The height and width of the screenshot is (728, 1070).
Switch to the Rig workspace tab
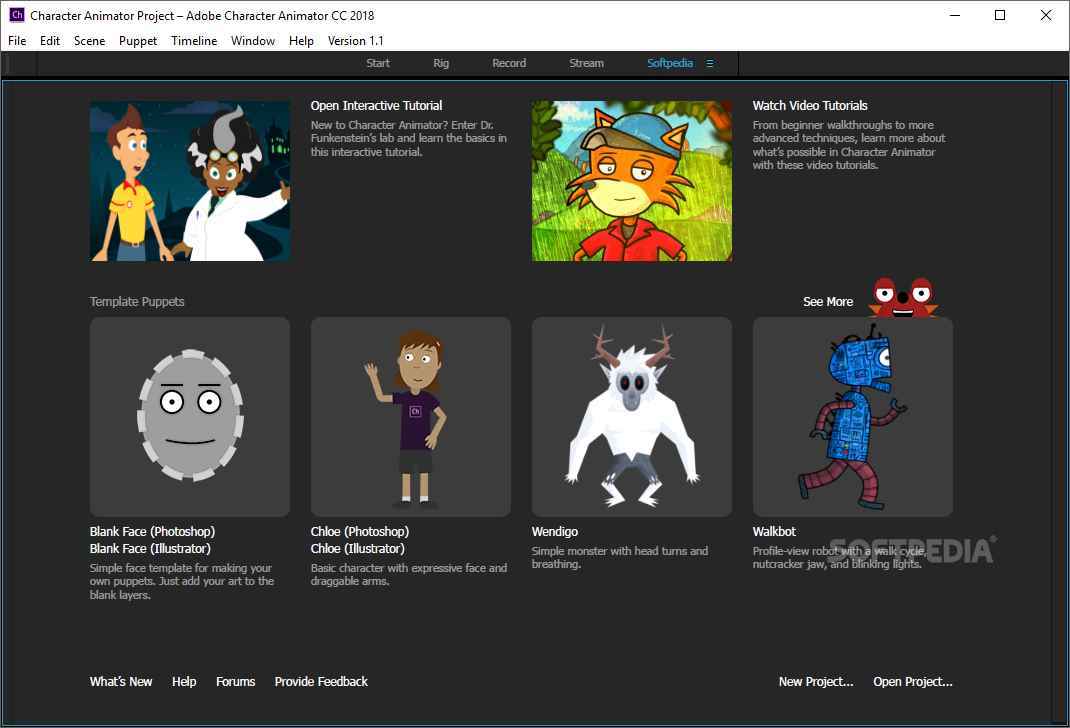point(441,63)
